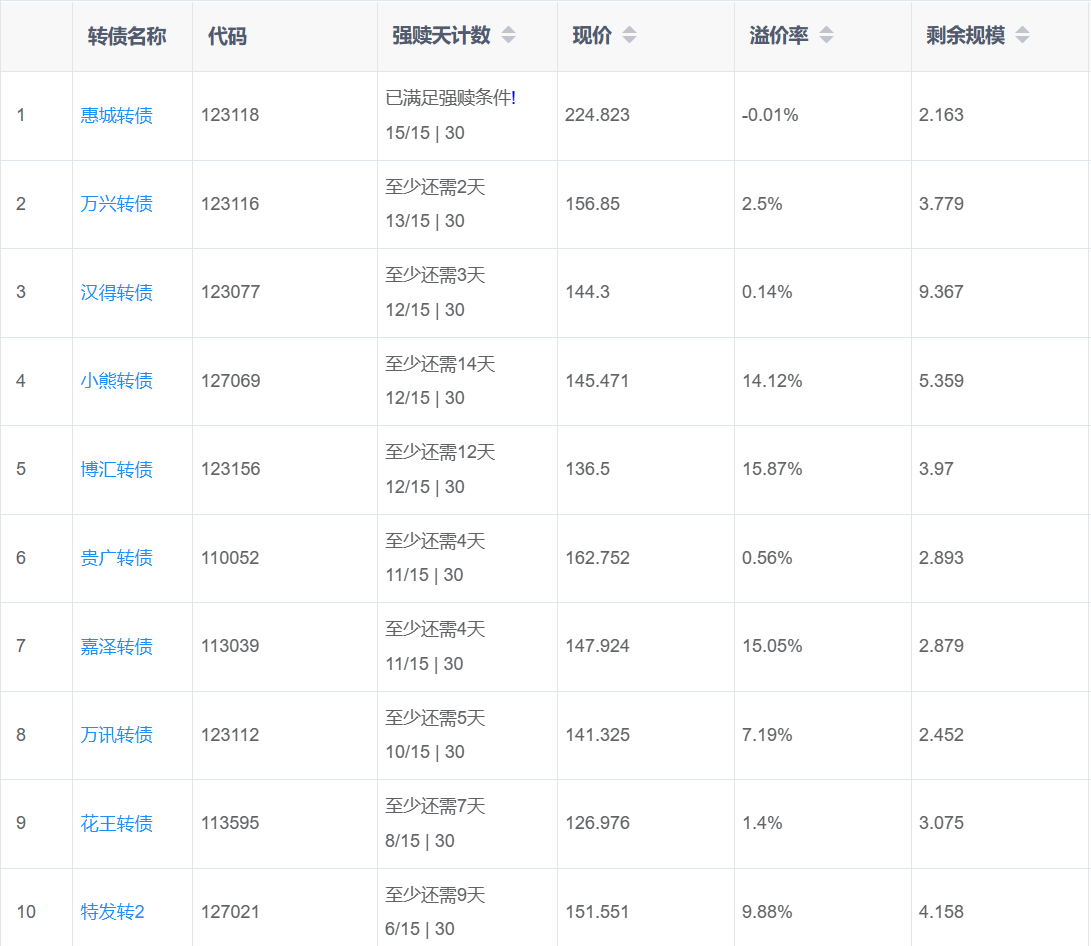1091x946 pixels.
Task: Click the 剩余规模 sort arrows
Action: point(1022,36)
